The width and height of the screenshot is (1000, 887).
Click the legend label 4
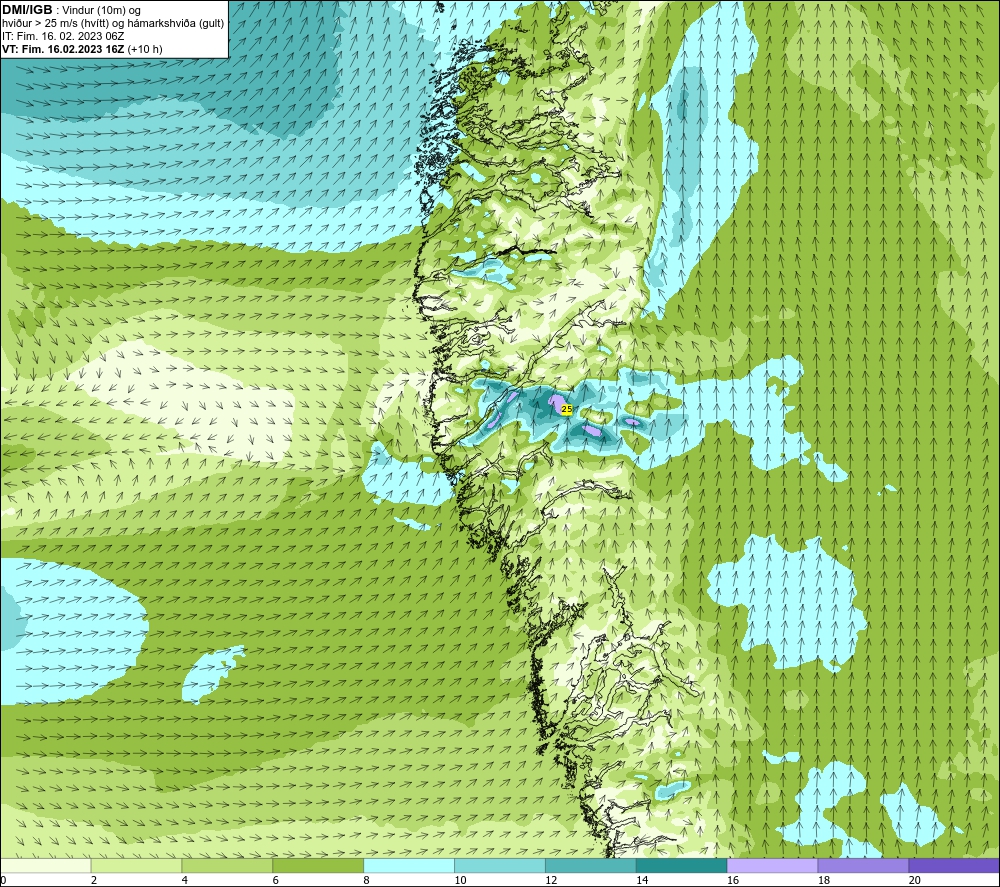(185, 880)
